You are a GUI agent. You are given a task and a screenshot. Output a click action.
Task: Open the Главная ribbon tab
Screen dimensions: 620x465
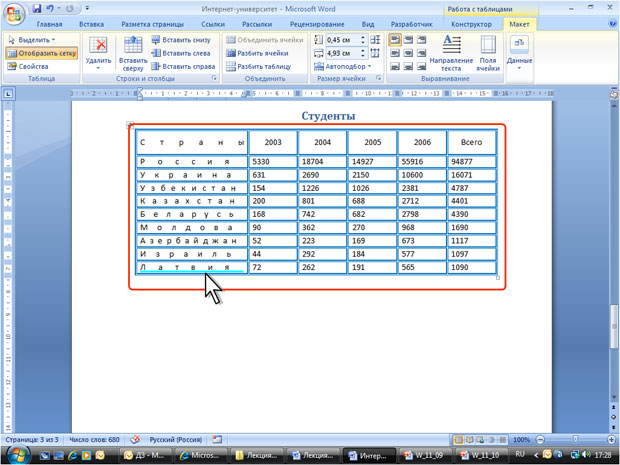click(49, 25)
